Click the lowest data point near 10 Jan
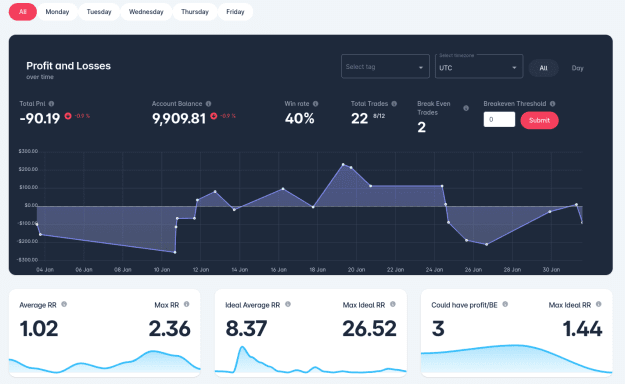This screenshot has height=384, width=625. [175, 252]
